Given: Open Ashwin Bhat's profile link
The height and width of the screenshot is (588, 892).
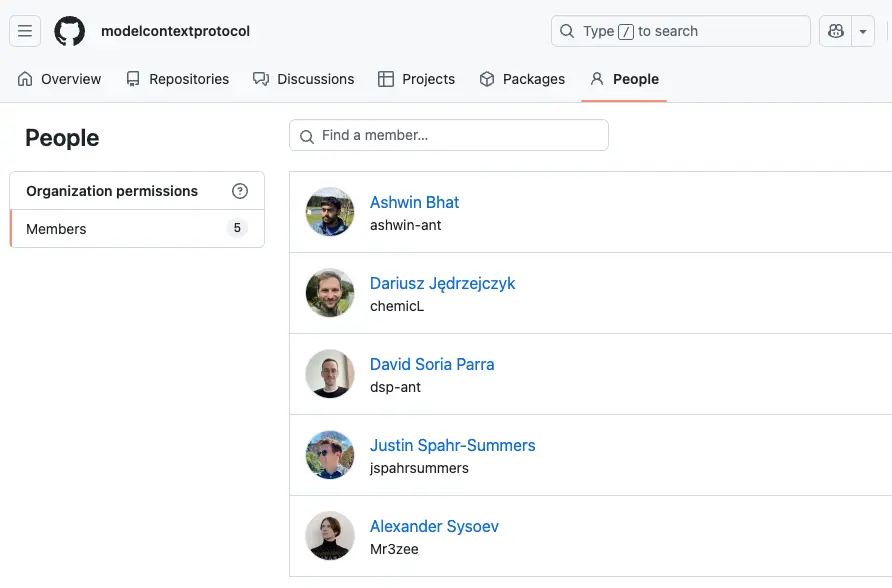Looking at the screenshot, I should (x=414, y=202).
